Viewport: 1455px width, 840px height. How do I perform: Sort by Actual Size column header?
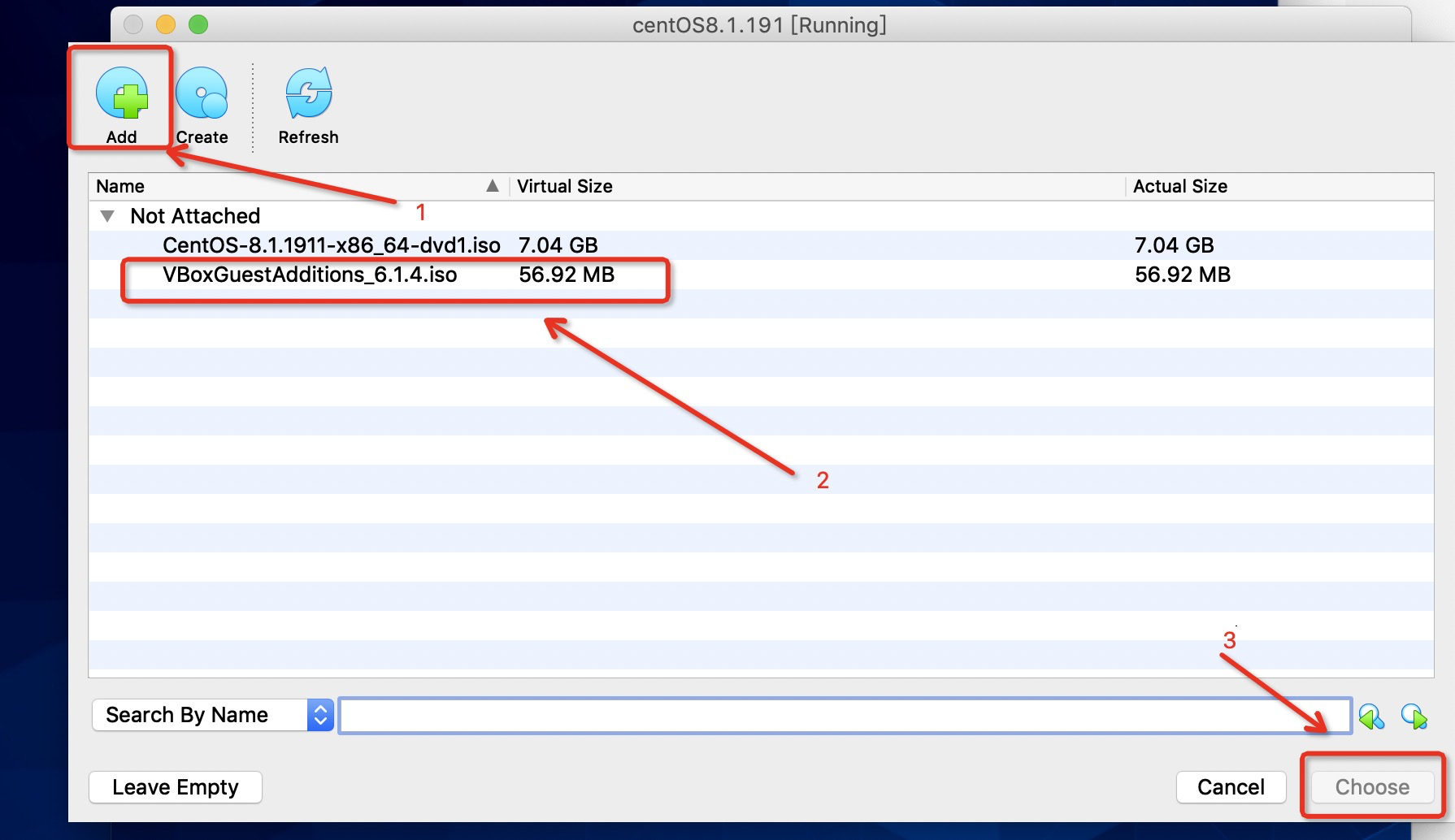pyautogui.click(x=1279, y=186)
